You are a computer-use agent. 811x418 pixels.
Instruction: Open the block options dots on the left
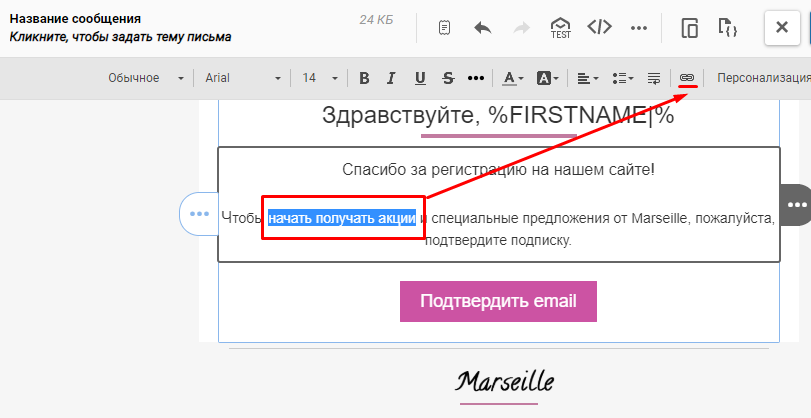(x=199, y=214)
